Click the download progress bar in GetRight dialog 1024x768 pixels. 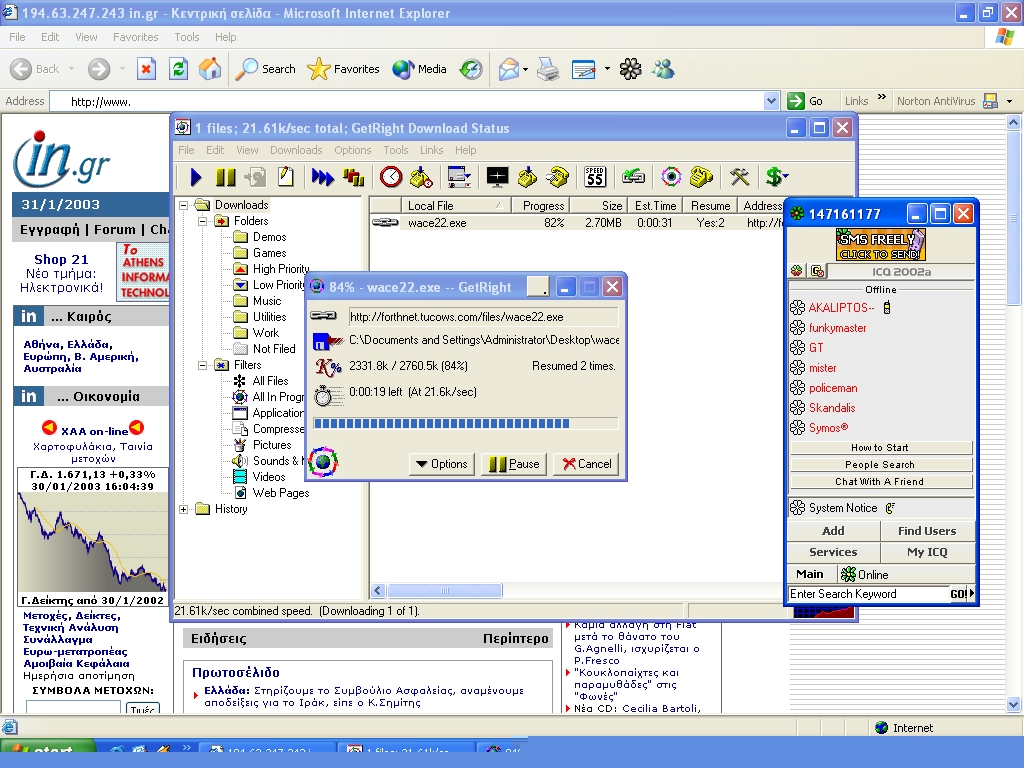pyautogui.click(x=465, y=424)
